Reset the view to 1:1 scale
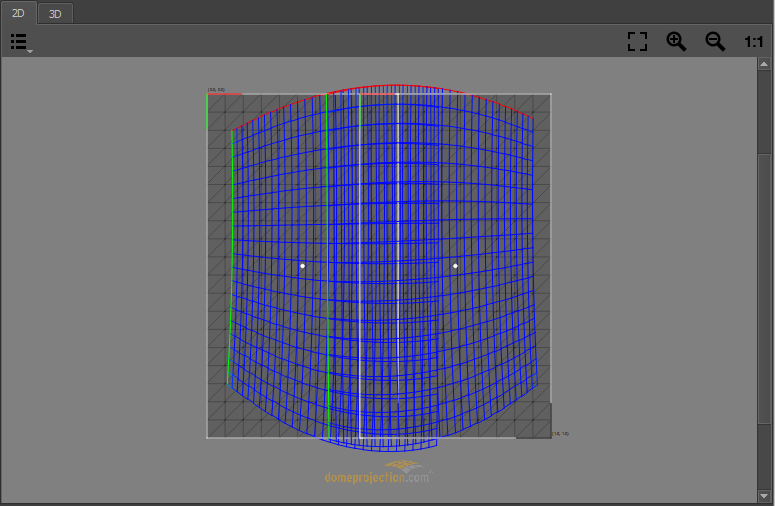The height and width of the screenshot is (506, 775). pyautogui.click(x=754, y=41)
